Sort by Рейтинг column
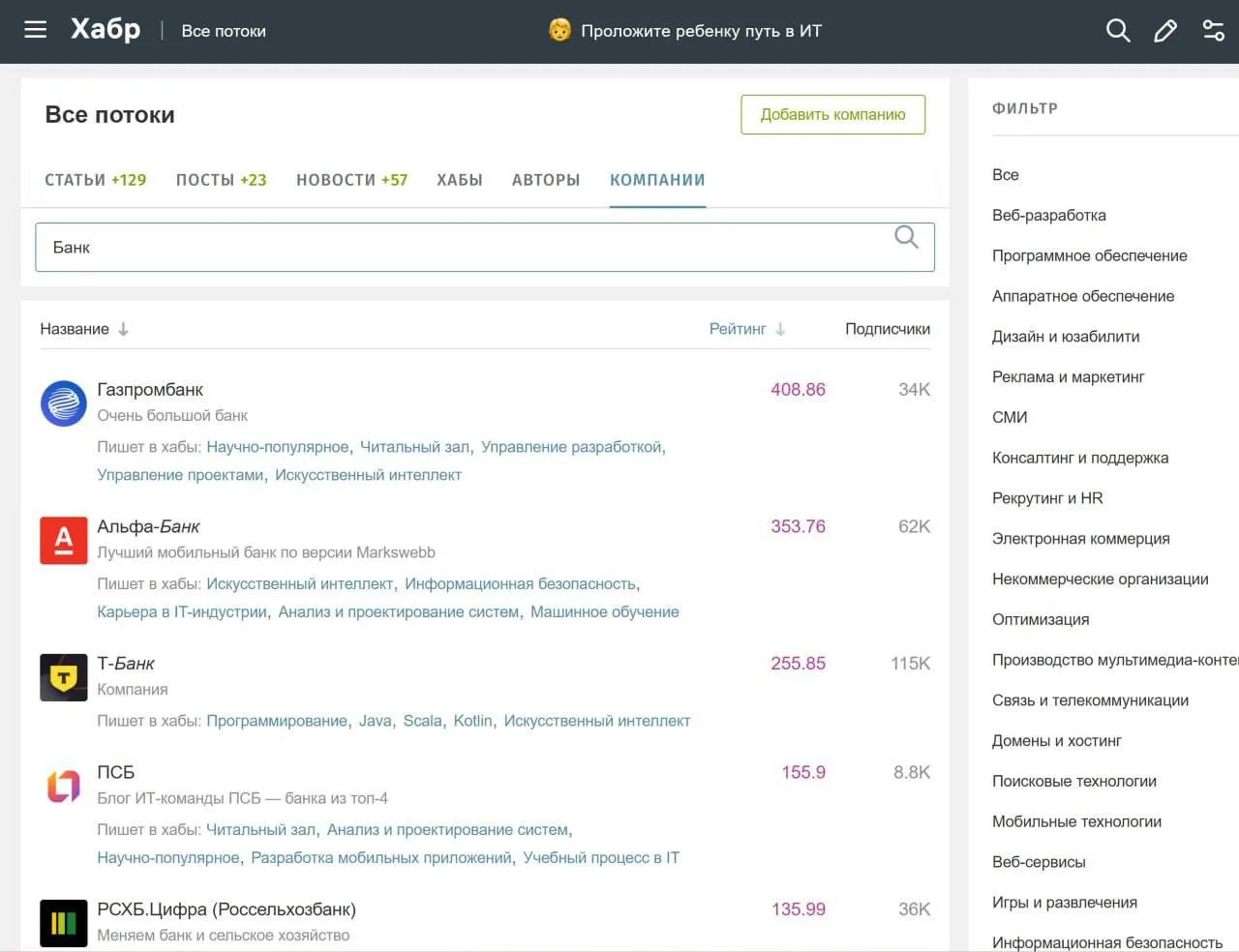1239x952 pixels. pyautogui.click(x=746, y=329)
